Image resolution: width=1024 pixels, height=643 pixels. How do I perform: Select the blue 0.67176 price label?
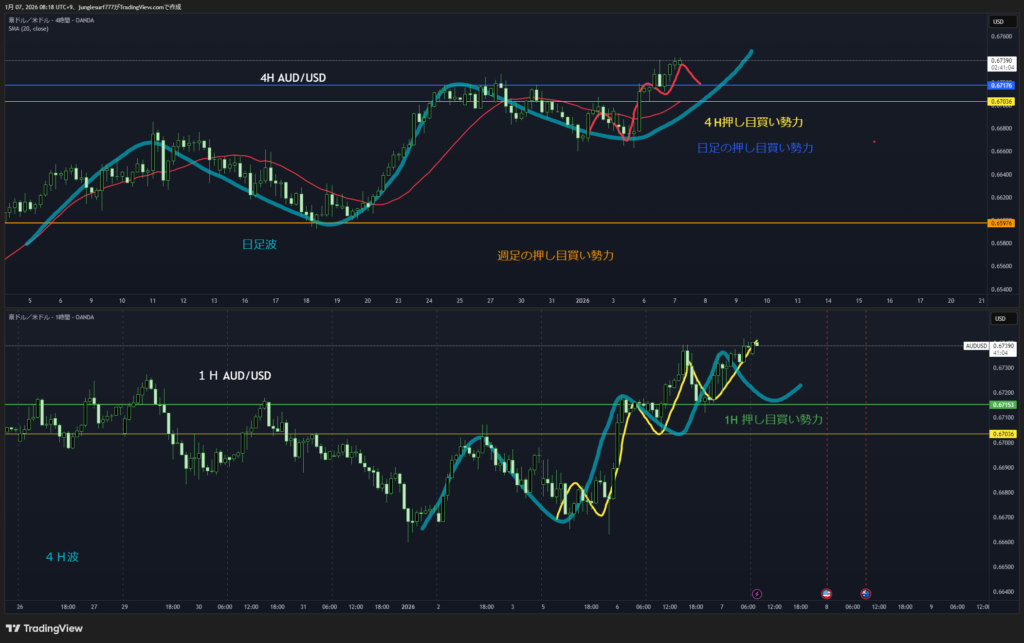tap(1001, 86)
